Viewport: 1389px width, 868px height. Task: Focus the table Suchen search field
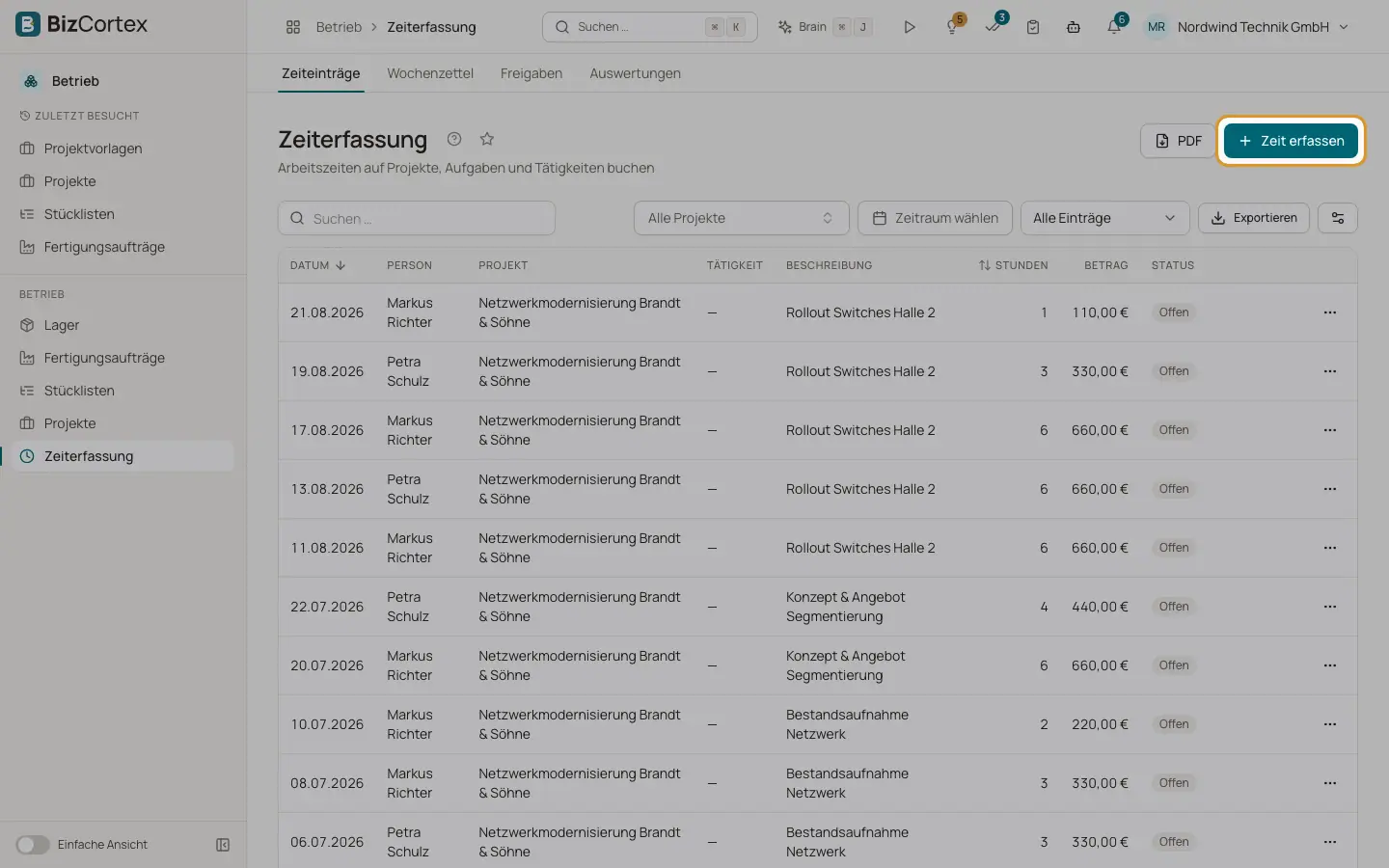(x=417, y=218)
